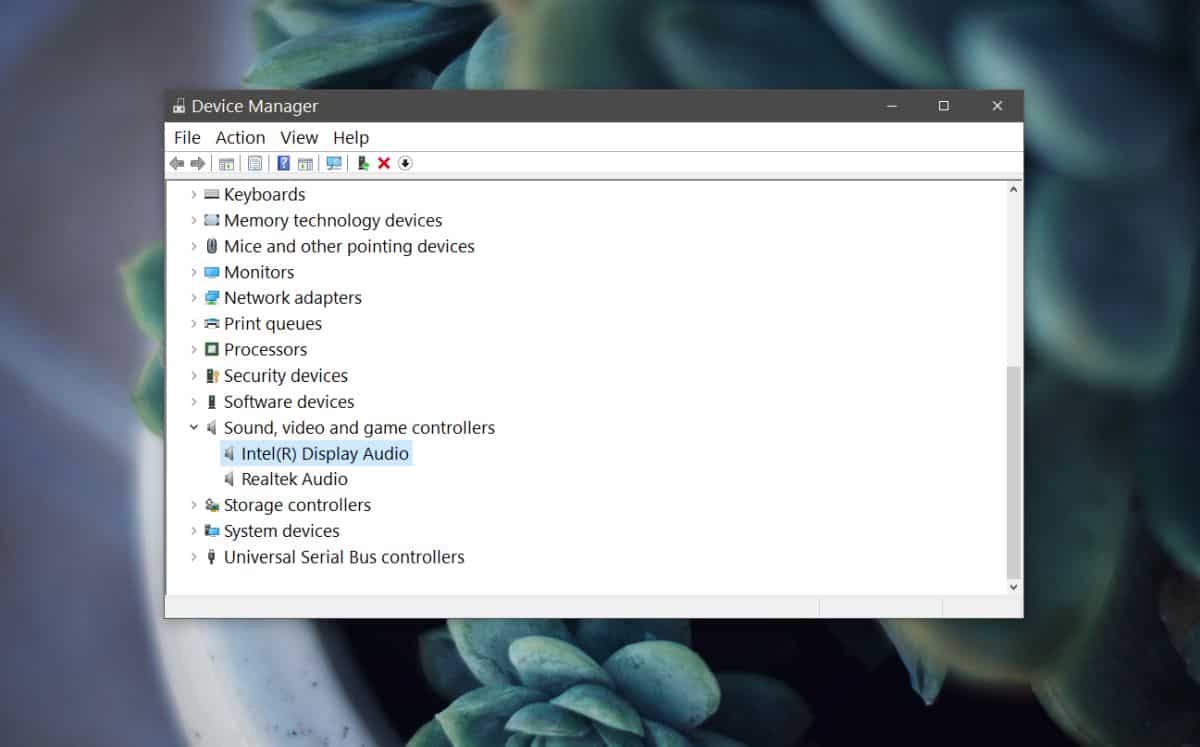The width and height of the screenshot is (1200, 747).
Task: Click the Update device driver toolbar icon
Action: point(363,163)
